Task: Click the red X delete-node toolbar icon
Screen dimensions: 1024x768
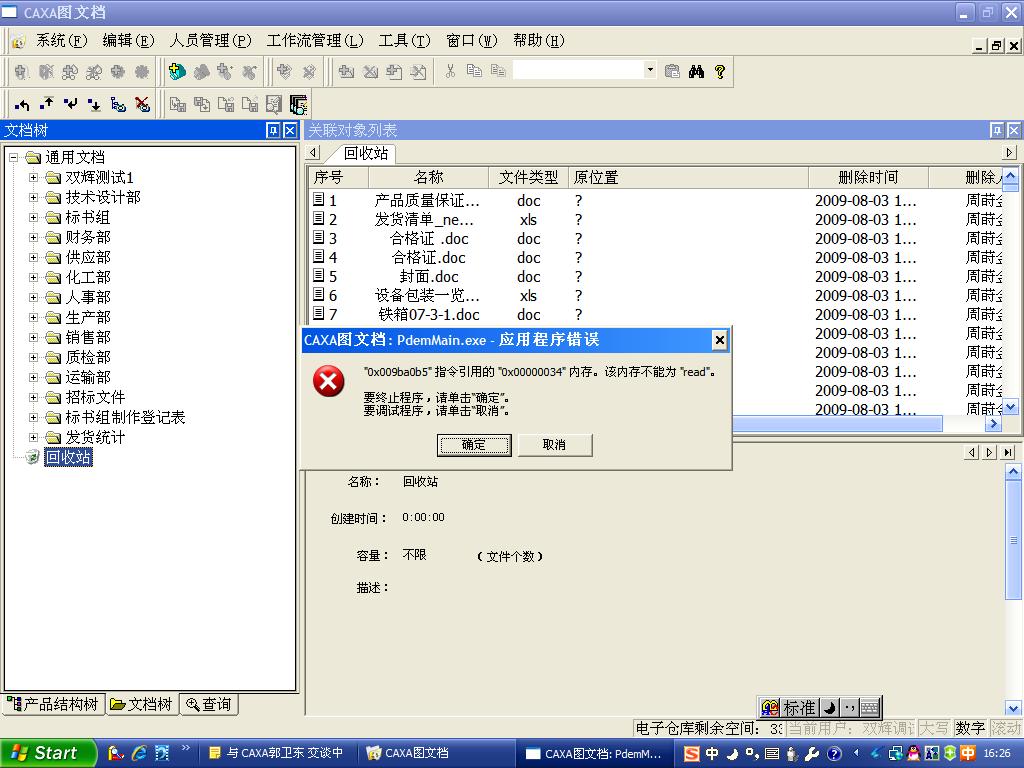Action: pyautogui.click(x=142, y=104)
